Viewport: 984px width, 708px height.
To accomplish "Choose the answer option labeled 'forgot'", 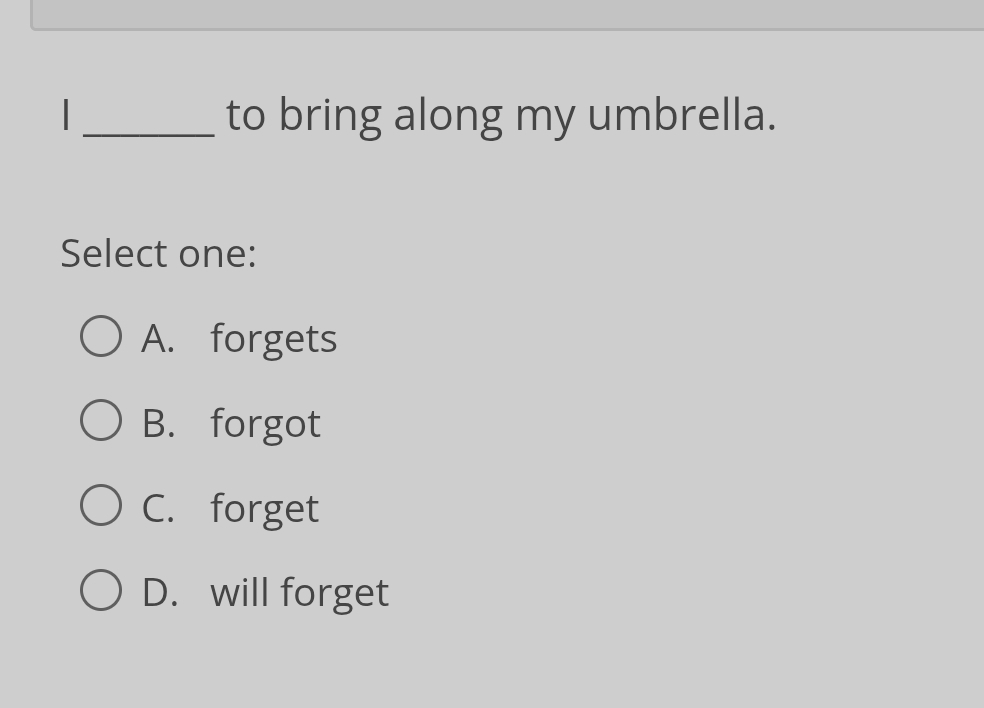I will pyautogui.click(x=264, y=422).
